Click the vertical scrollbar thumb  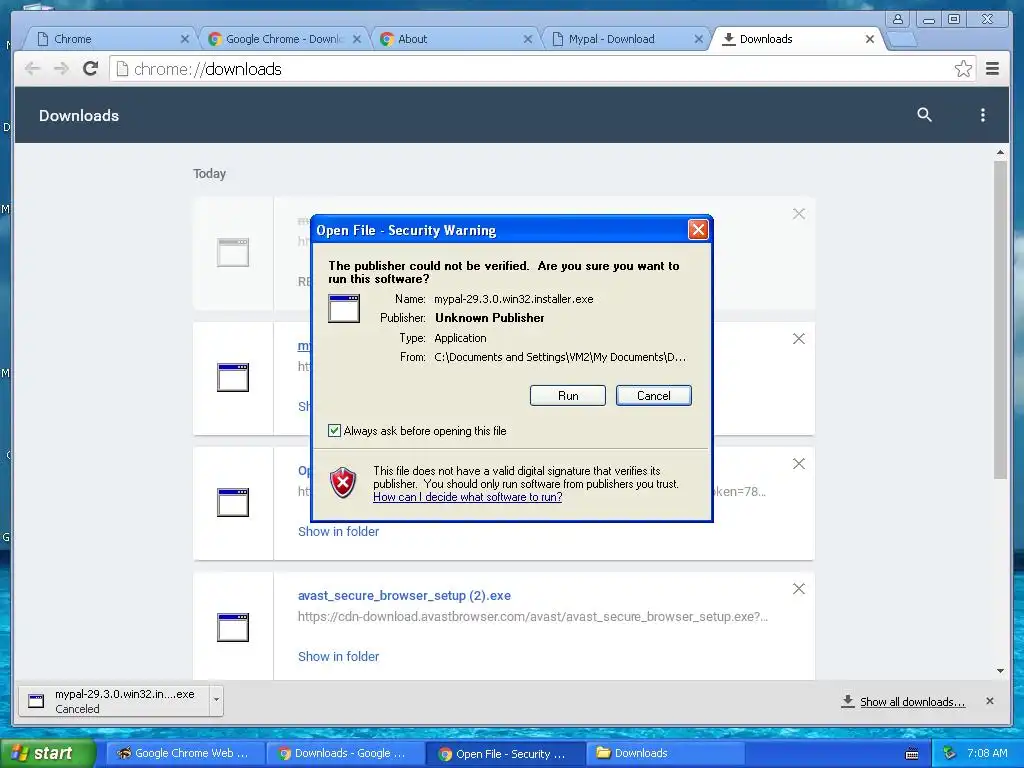(1000, 320)
